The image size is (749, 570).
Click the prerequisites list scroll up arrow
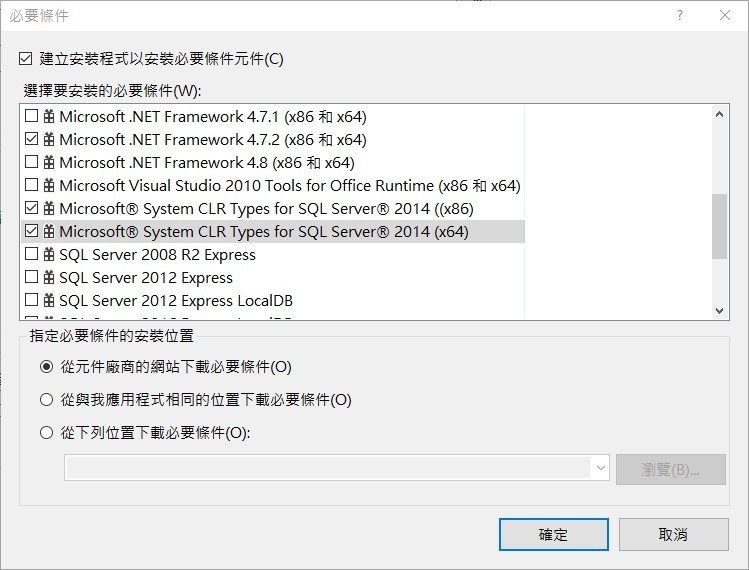click(x=719, y=115)
